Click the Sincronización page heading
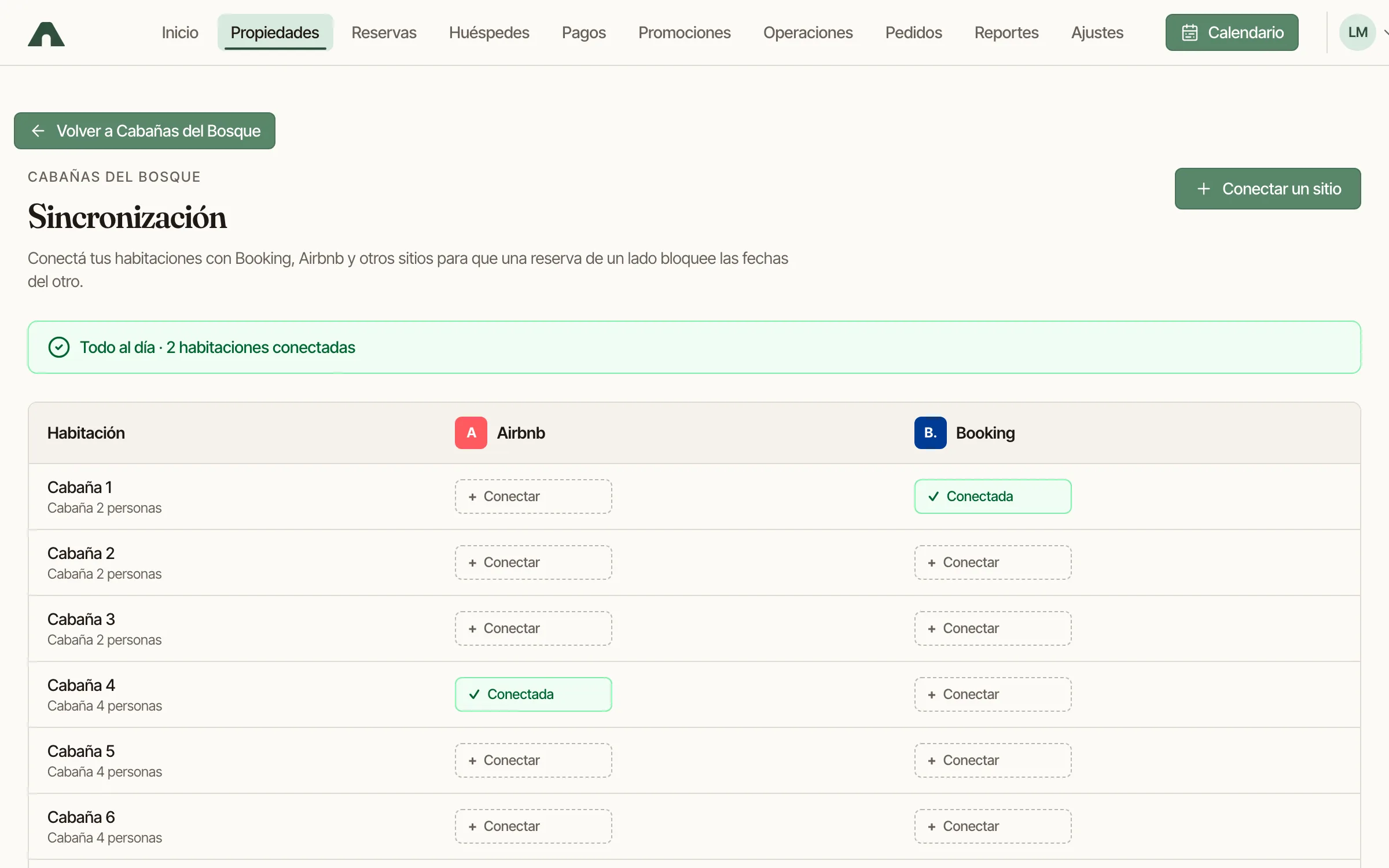The width and height of the screenshot is (1389, 868). pos(127,217)
